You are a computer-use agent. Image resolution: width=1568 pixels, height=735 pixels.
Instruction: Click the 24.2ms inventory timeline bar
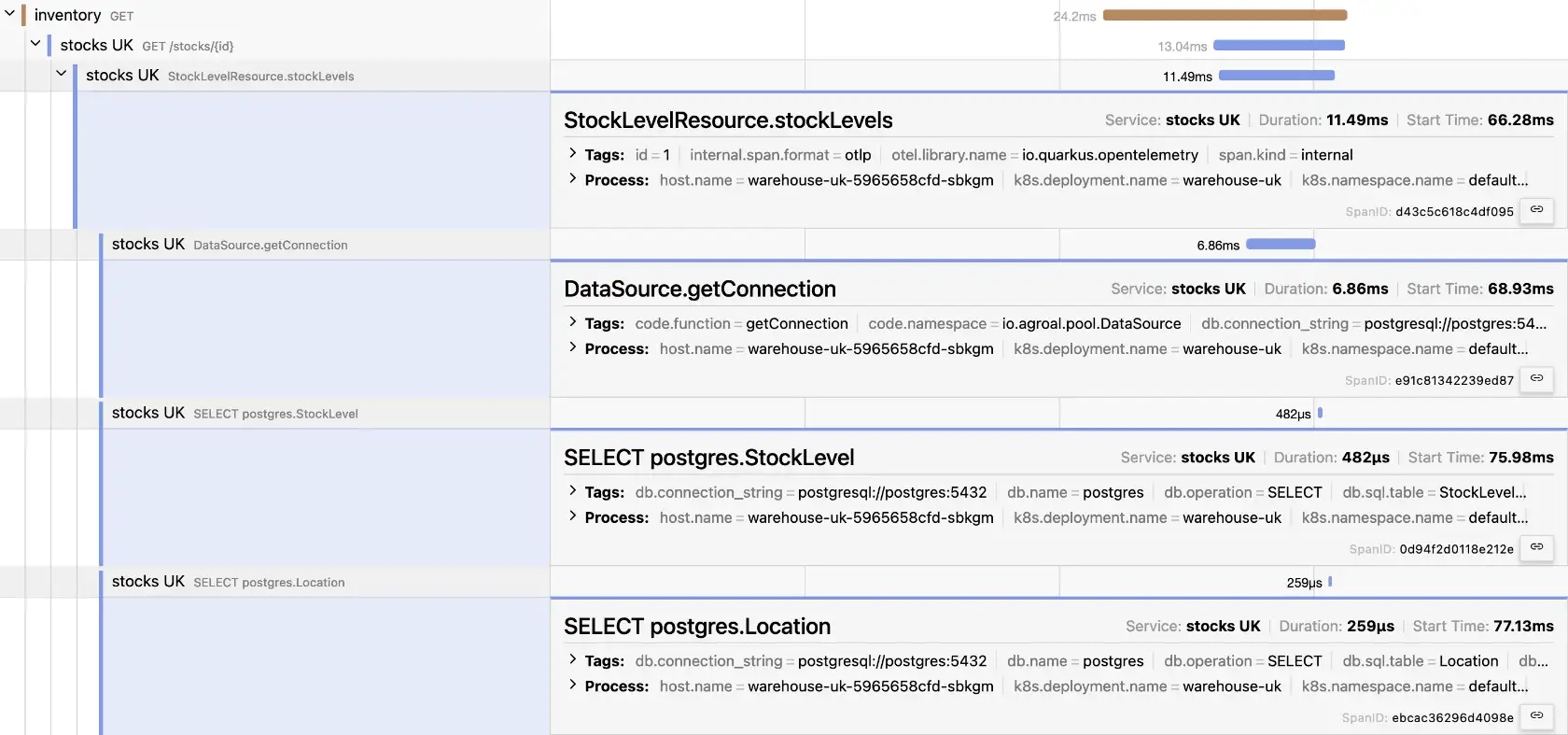click(x=1225, y=15)
